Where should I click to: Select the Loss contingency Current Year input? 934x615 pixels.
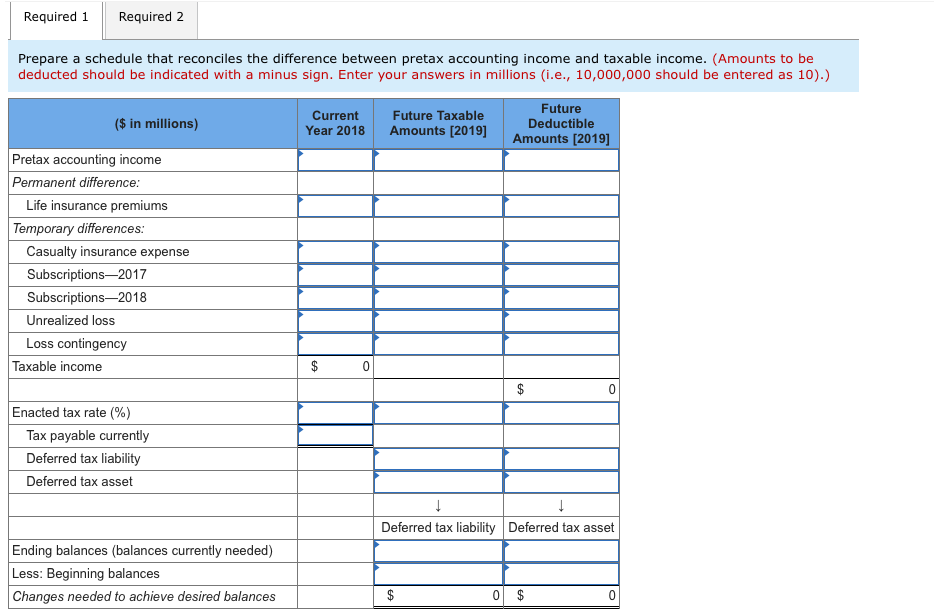coord(335,343)
